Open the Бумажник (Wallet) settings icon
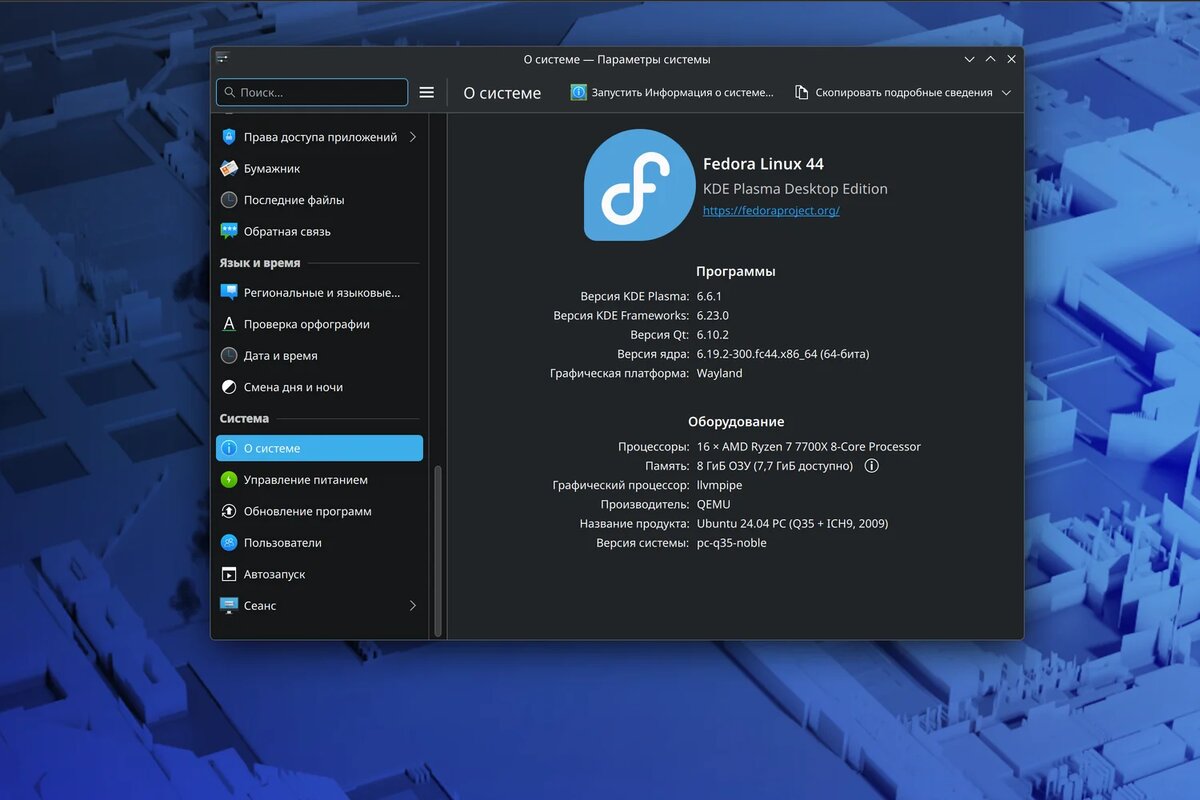Image resolution: width=1200 pixels, height=800 pixels. (228, 168)
